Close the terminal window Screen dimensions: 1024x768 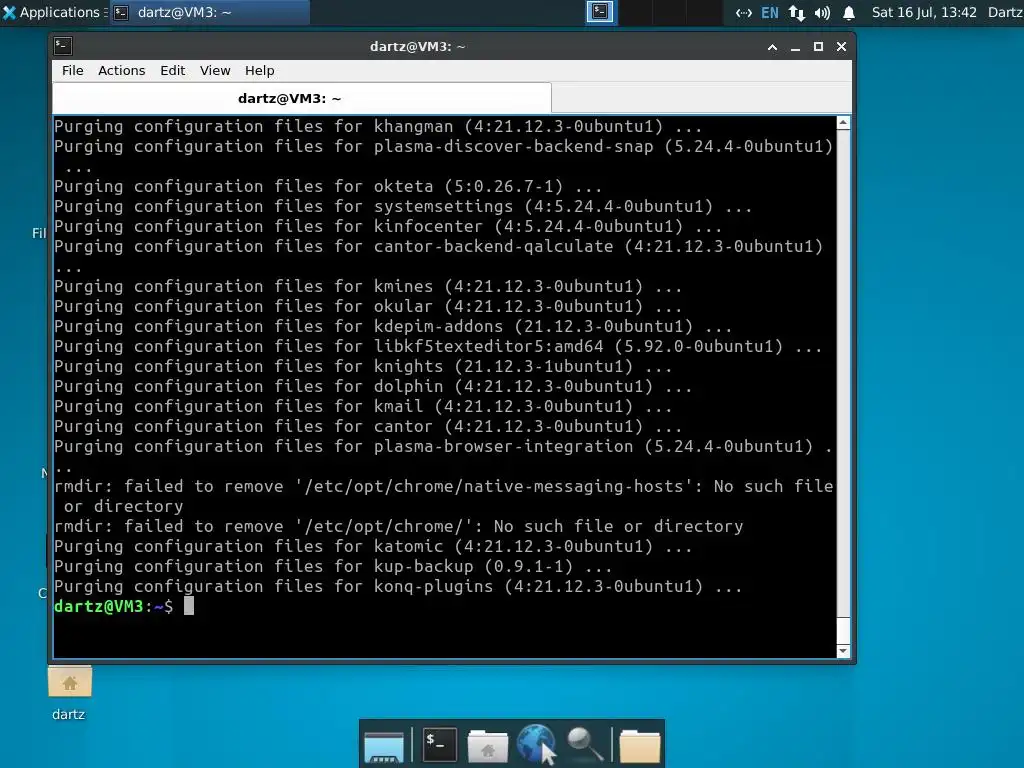pyautogui.click(x=841, y=47)
